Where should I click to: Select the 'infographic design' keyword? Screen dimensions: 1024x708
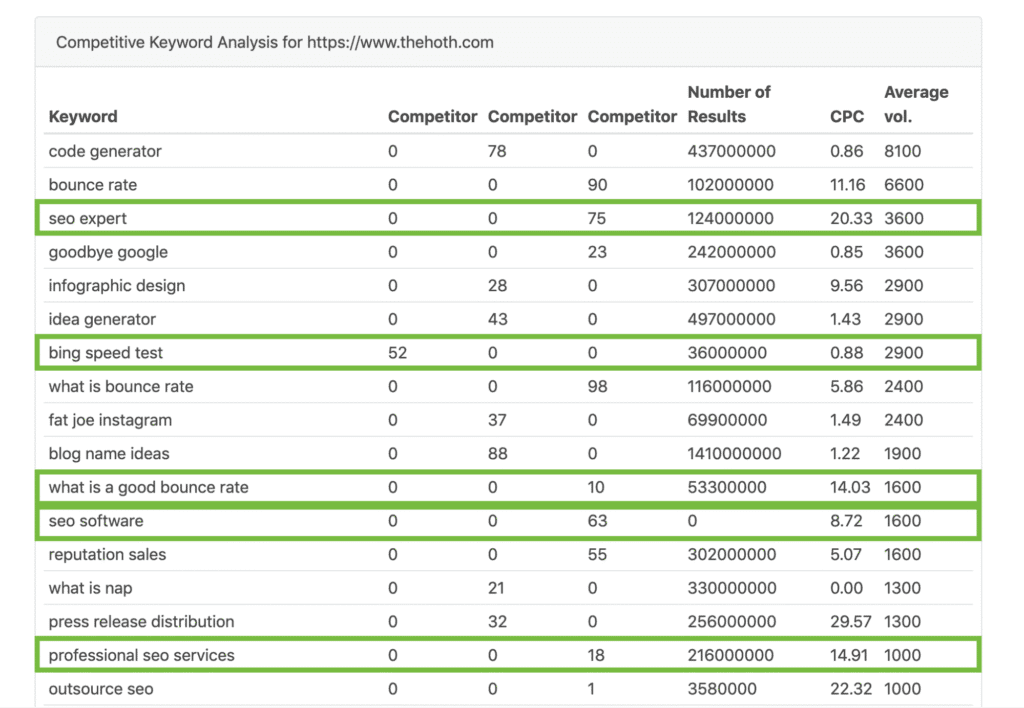pyautogui.click(x=117, y=286)
